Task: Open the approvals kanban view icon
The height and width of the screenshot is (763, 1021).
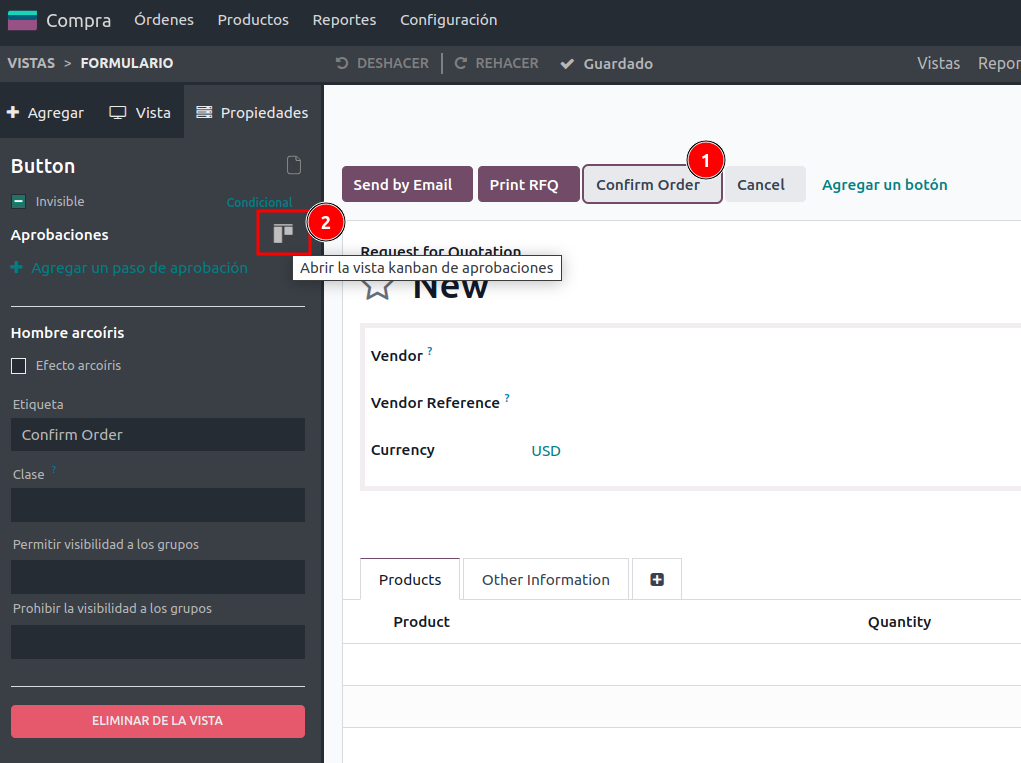Action: pos(283,233)
